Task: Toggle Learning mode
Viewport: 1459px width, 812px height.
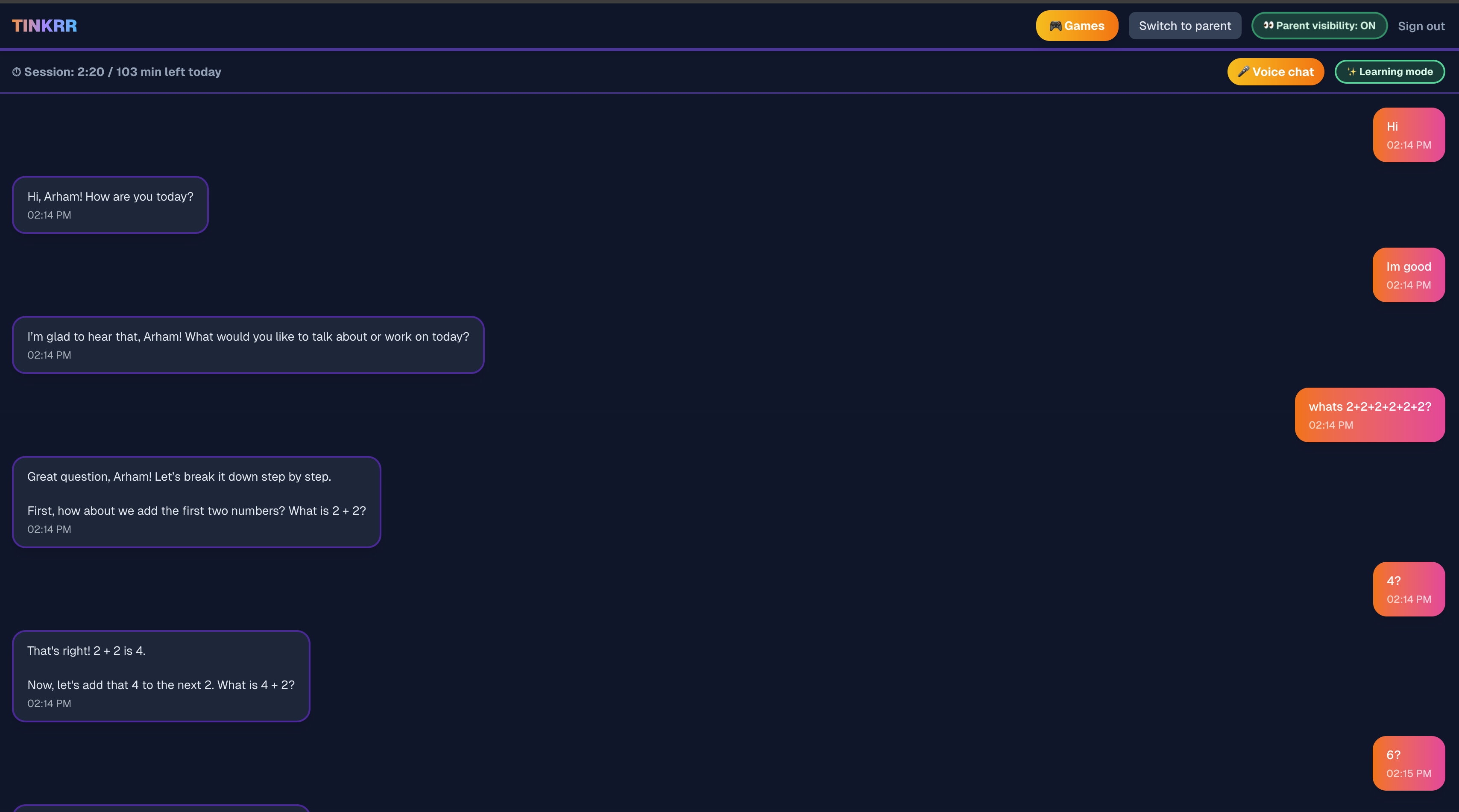Action: pyautogui.click(x=1389, y=71)
